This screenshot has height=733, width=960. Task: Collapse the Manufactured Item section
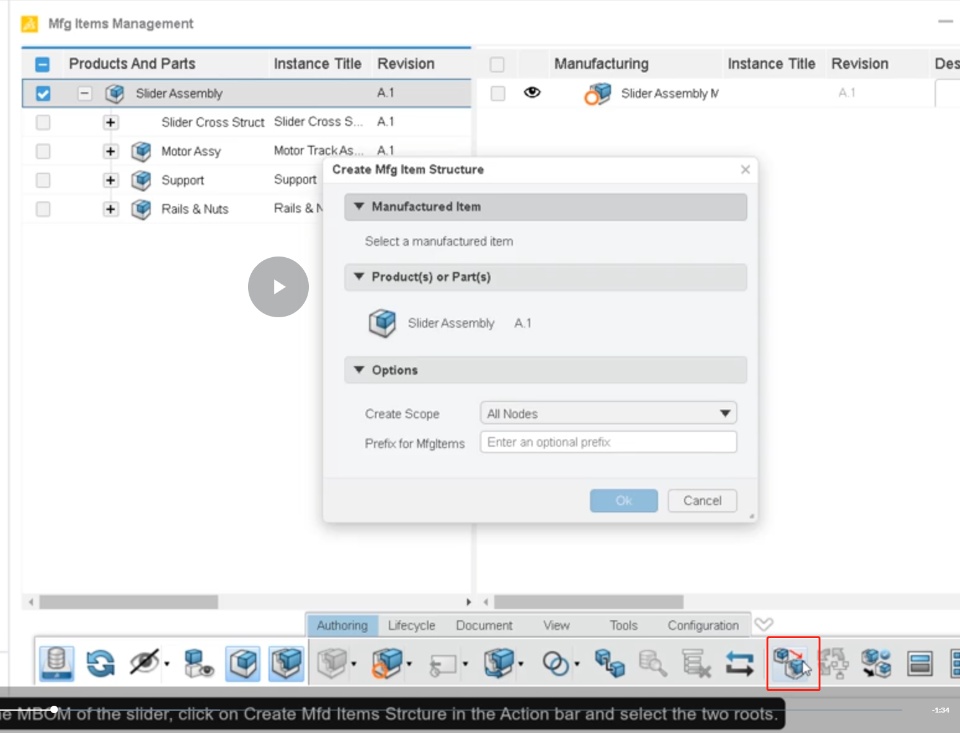359,207
